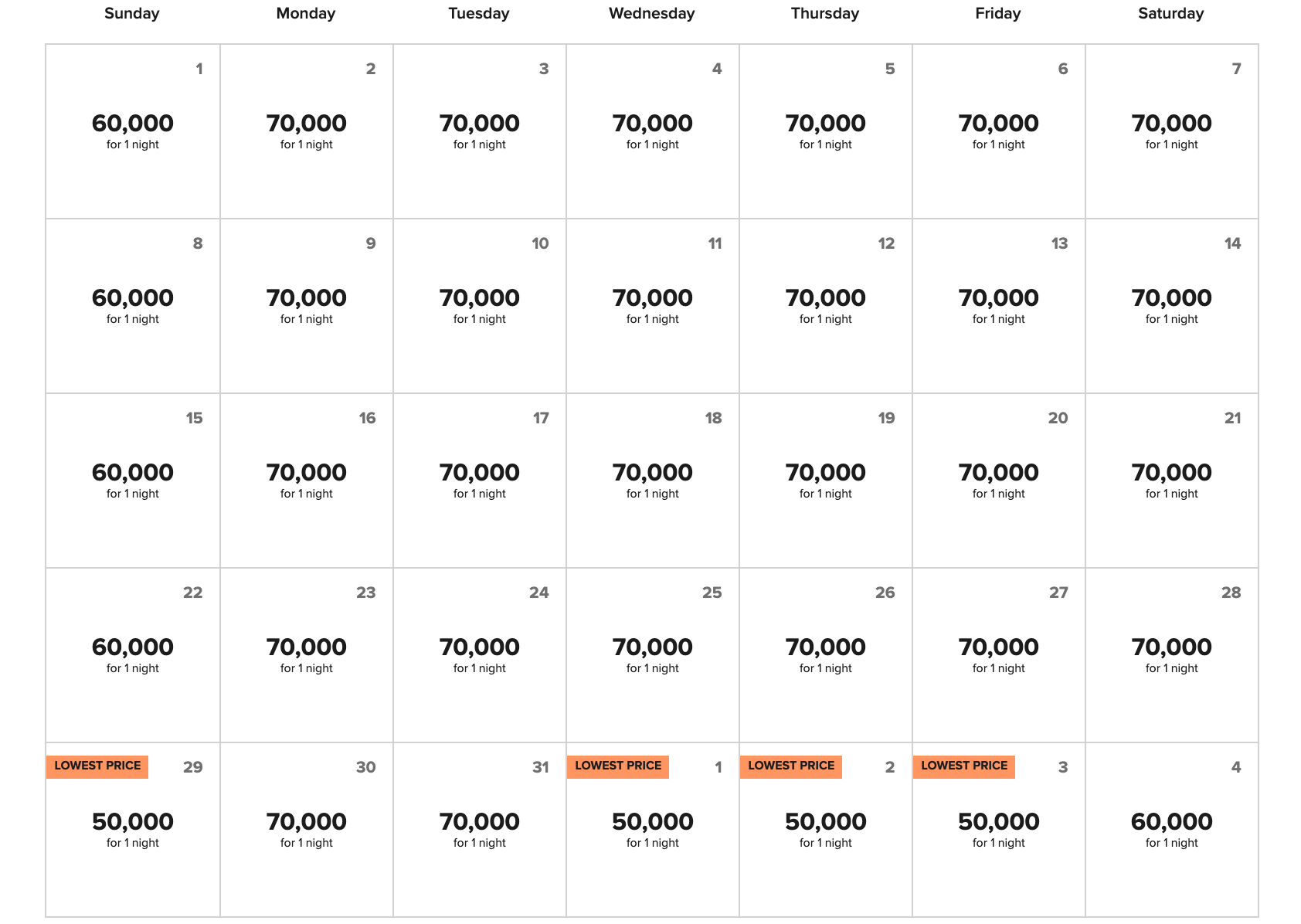
Task: Select the 70,000 rate on Saturday the 14th
Action: [1171, 297]
